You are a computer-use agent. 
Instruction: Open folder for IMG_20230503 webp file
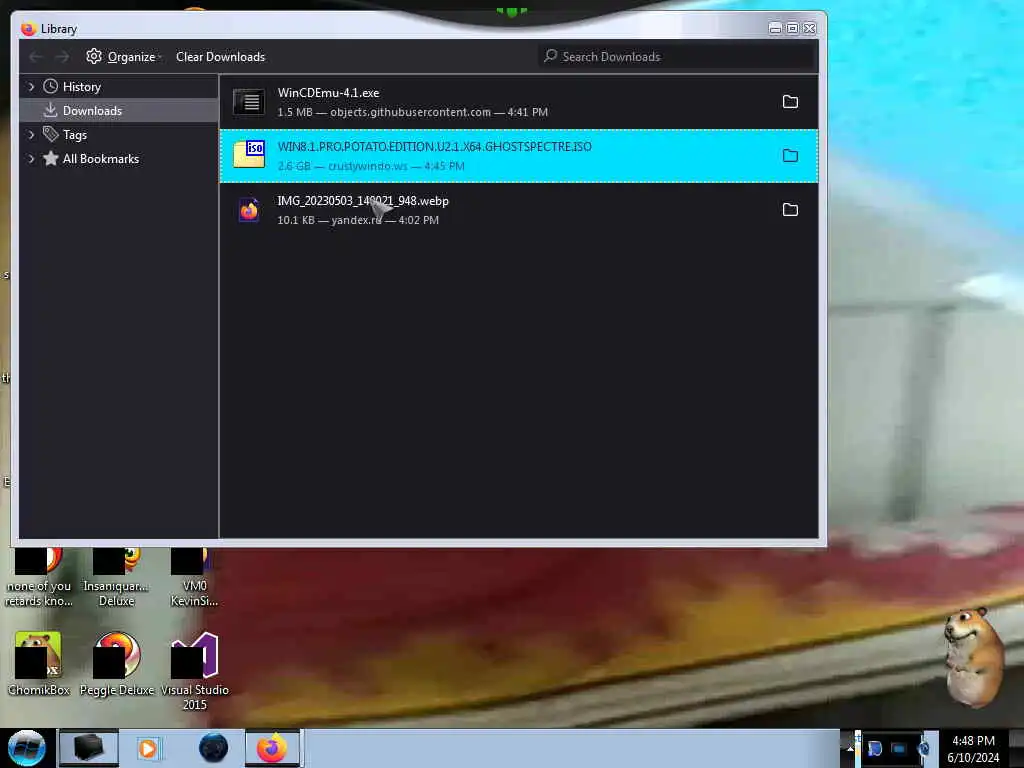(790, 210)
